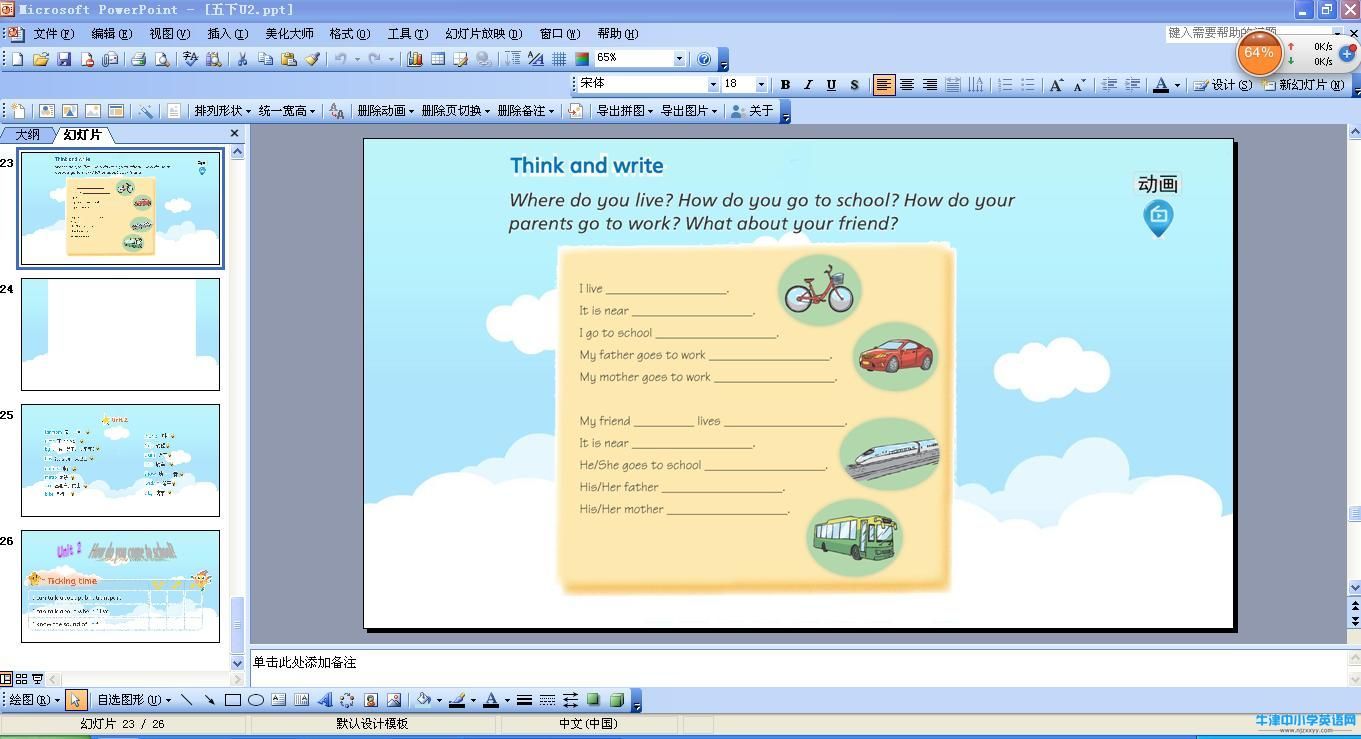The height and width of the screenshot is (739, 1361).
Task: Set center text alignment
Action: point(907,85)
